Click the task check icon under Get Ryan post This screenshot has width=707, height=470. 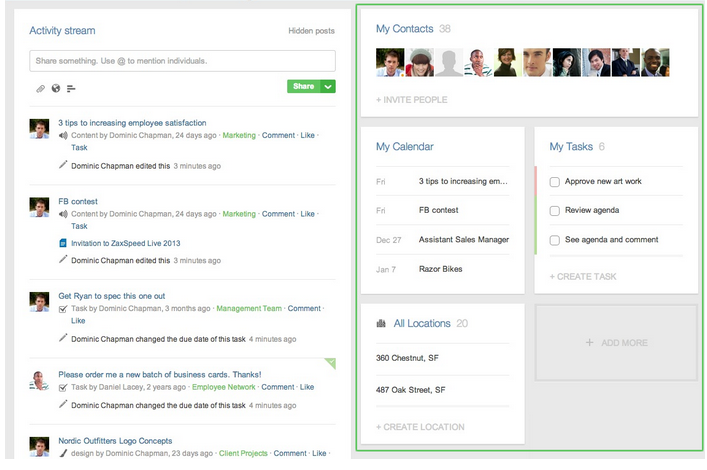coord(63,309)
